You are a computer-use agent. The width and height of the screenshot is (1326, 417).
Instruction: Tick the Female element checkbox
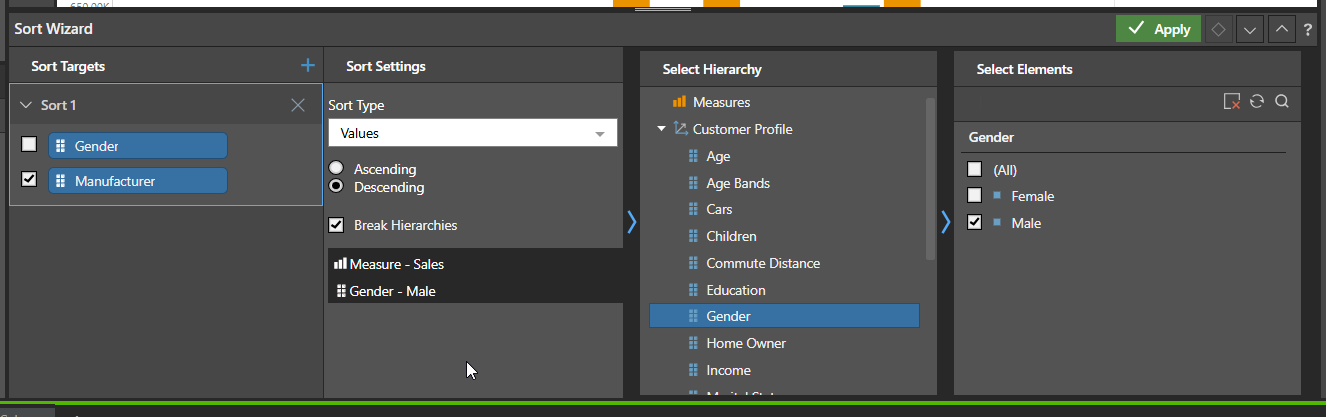[975, 196]
